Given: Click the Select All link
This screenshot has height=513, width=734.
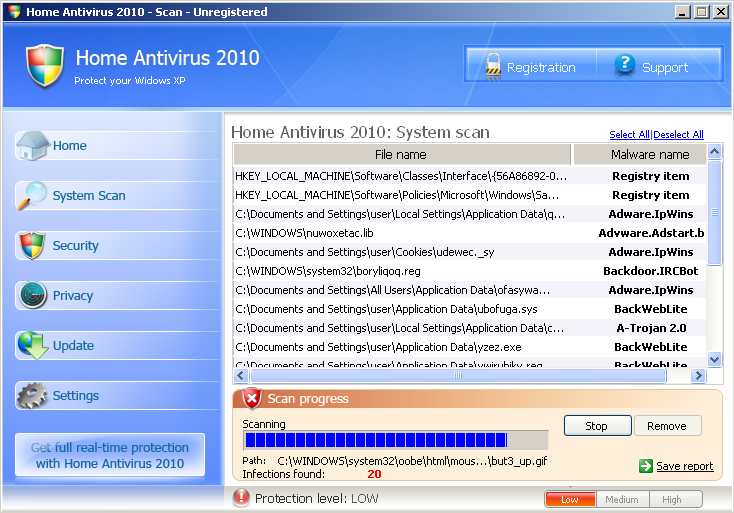Looking at the screenshot, I should click(x=630, y=135).
